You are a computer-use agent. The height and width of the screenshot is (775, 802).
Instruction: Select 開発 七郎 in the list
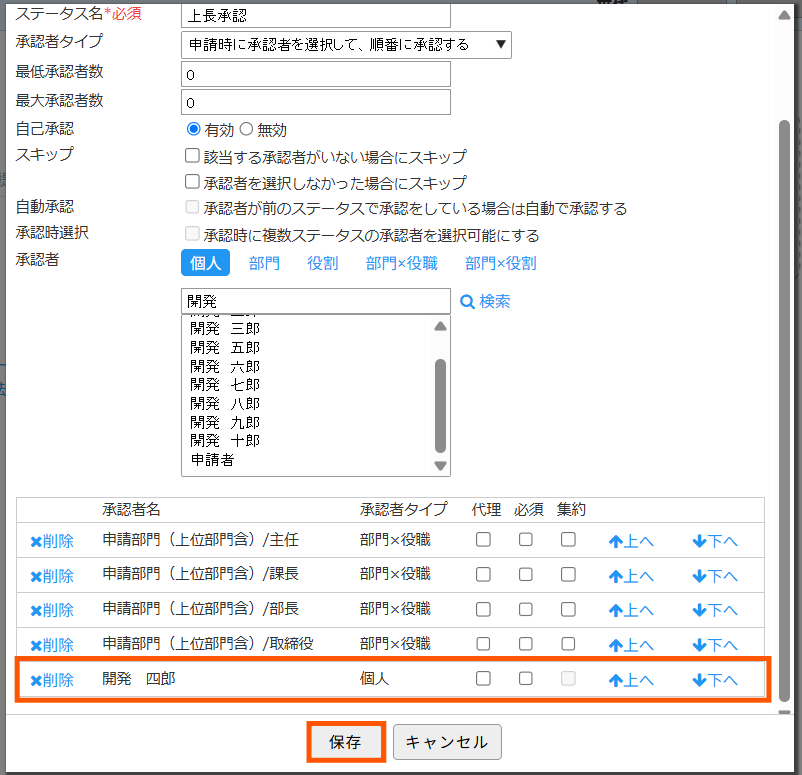[x=225, y=385]
